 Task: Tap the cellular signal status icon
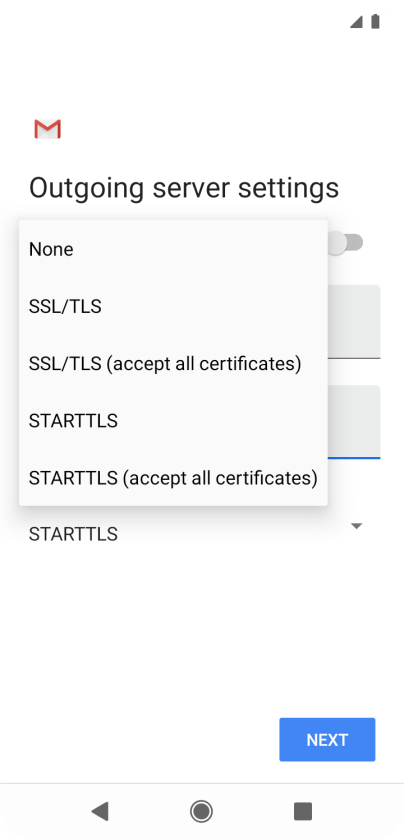(356, 22)
